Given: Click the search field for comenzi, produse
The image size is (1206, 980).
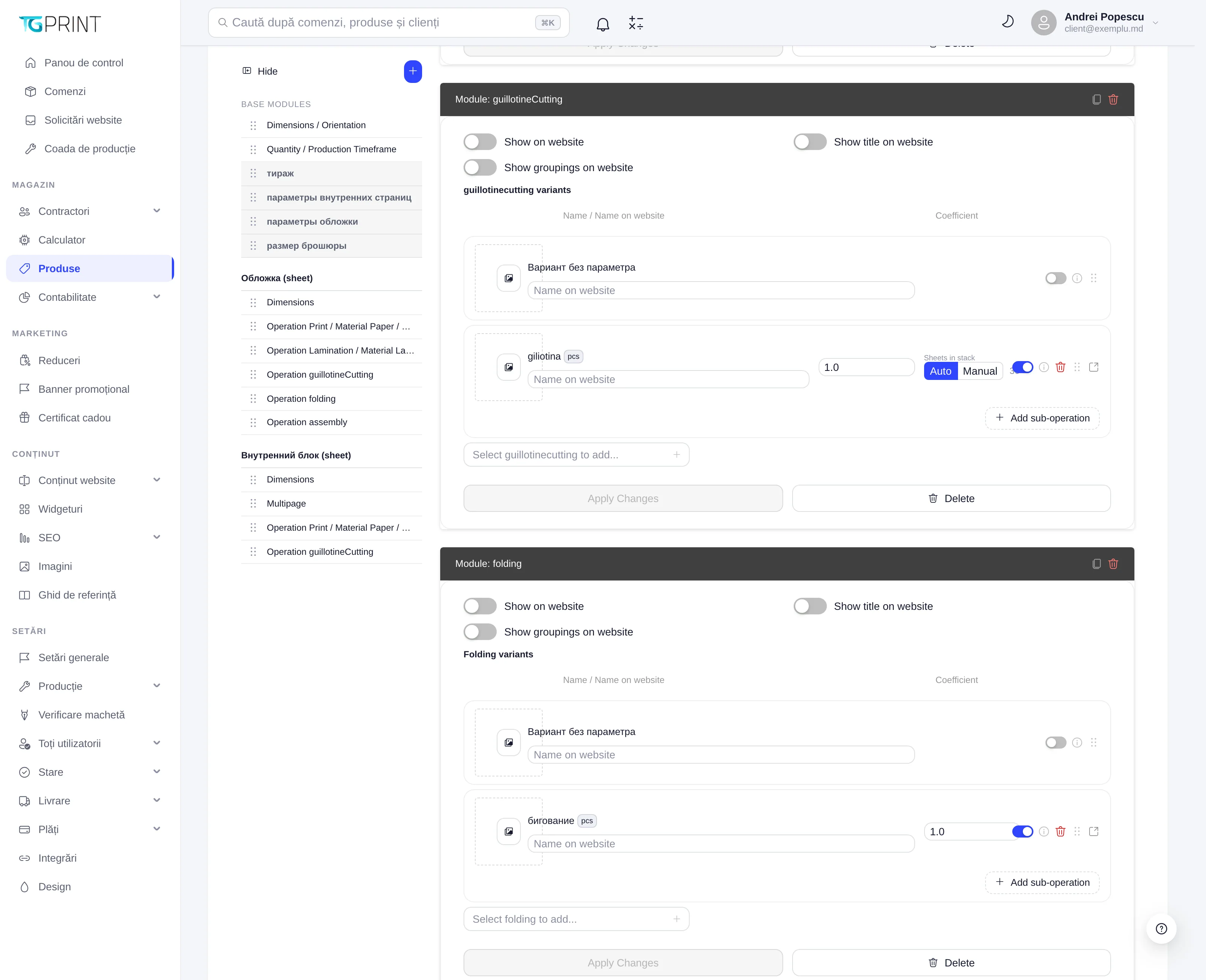Looking at the screenshot, I should click(x=389, y=23).
